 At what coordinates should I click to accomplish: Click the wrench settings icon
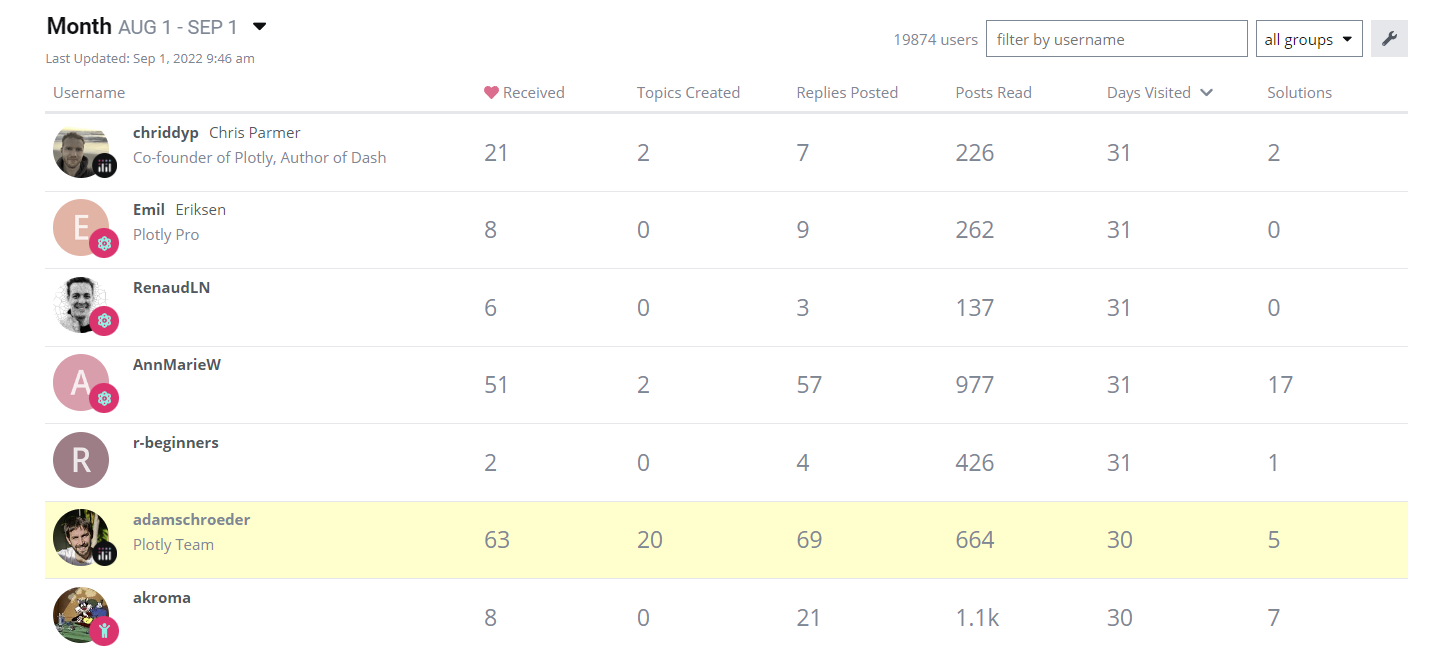click(1389, 39)
